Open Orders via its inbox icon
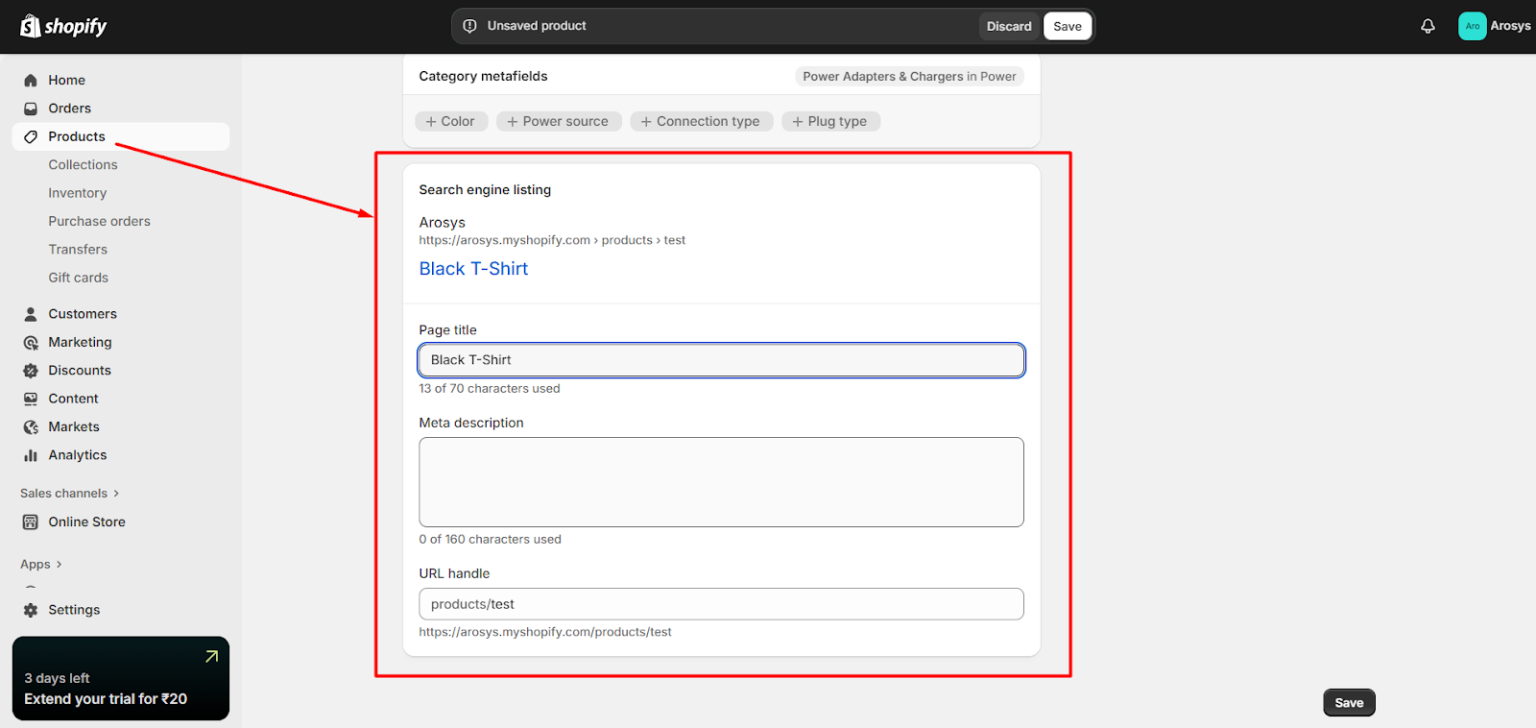1536x728 pixels. (x=30, y=108)
